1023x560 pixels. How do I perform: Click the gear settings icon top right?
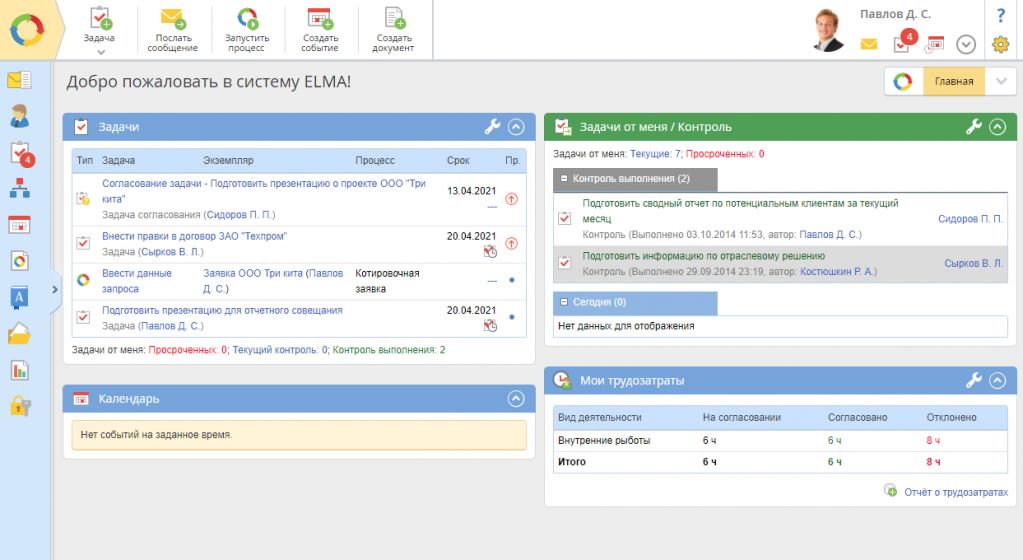(1000, 44)
